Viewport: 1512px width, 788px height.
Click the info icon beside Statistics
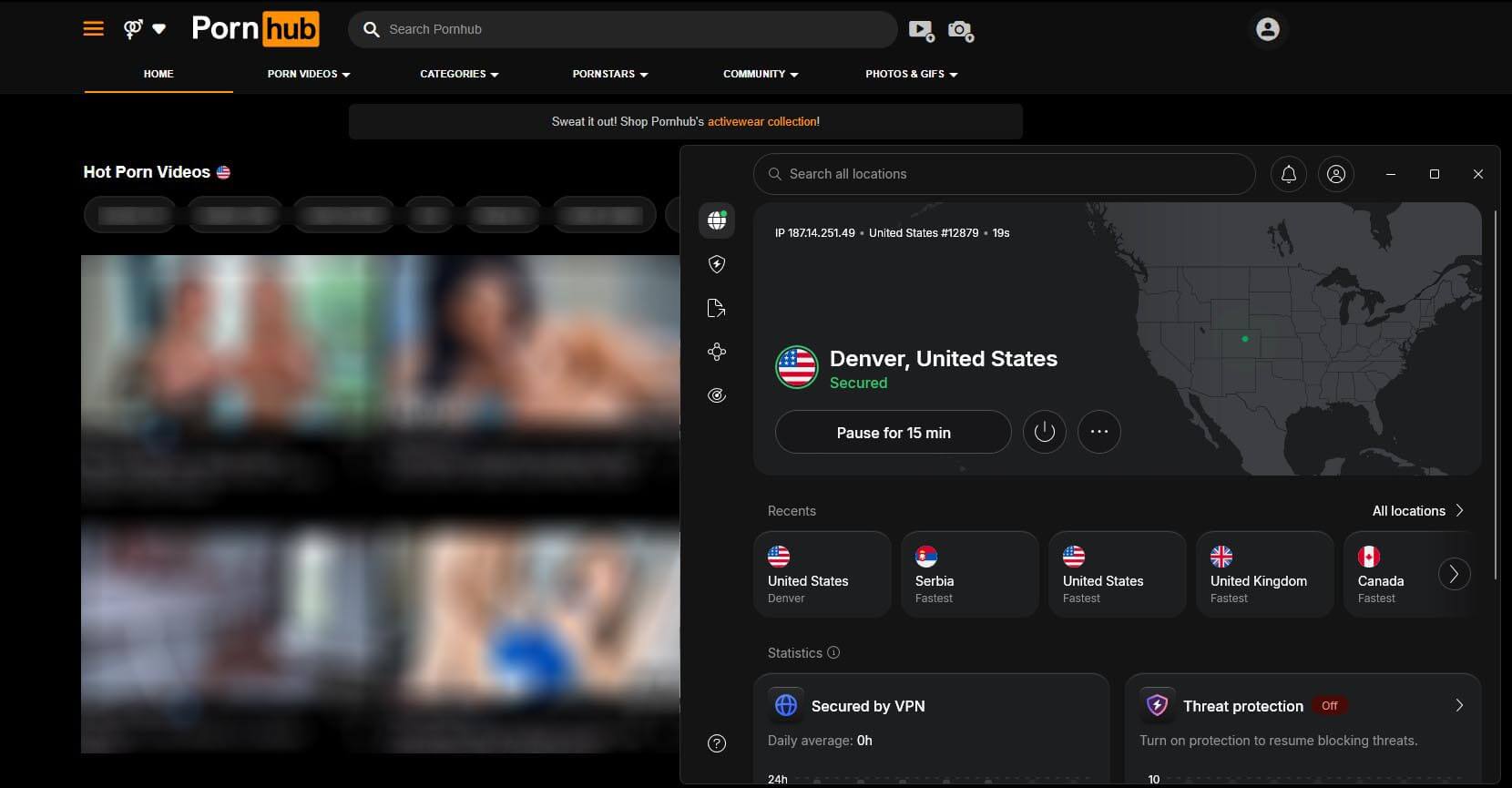click(833, 652)
